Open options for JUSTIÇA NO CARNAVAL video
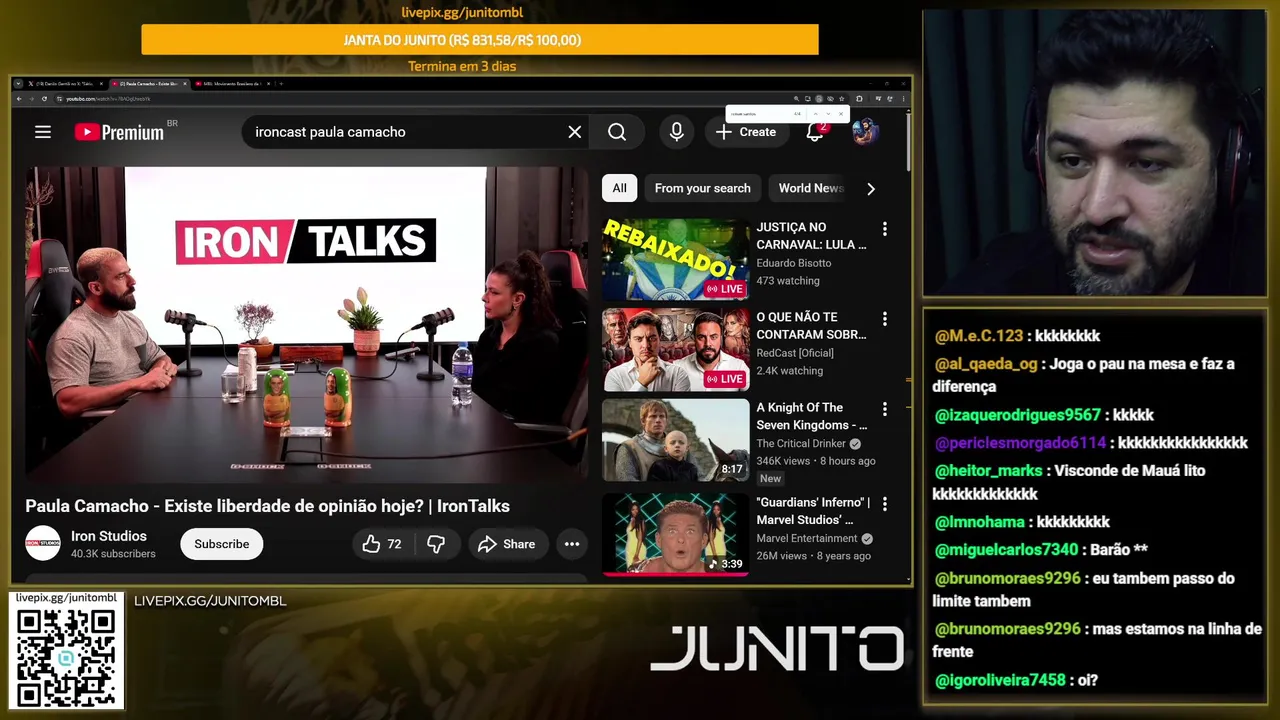Image resolution: width=1280 pixels, height=720 pixels. (x=884, y=229)
